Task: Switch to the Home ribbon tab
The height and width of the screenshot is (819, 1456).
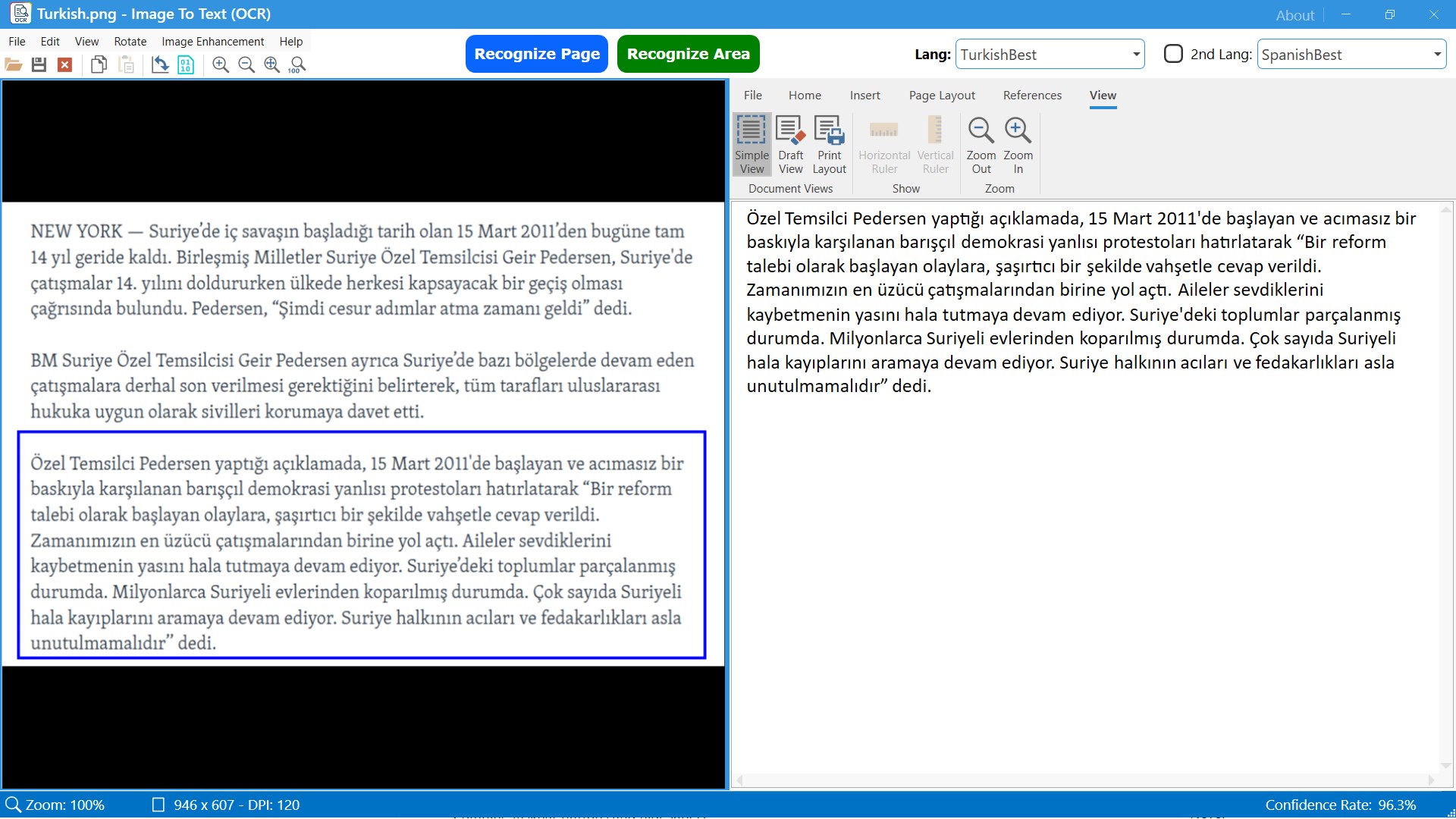Action: coord(805,96)
